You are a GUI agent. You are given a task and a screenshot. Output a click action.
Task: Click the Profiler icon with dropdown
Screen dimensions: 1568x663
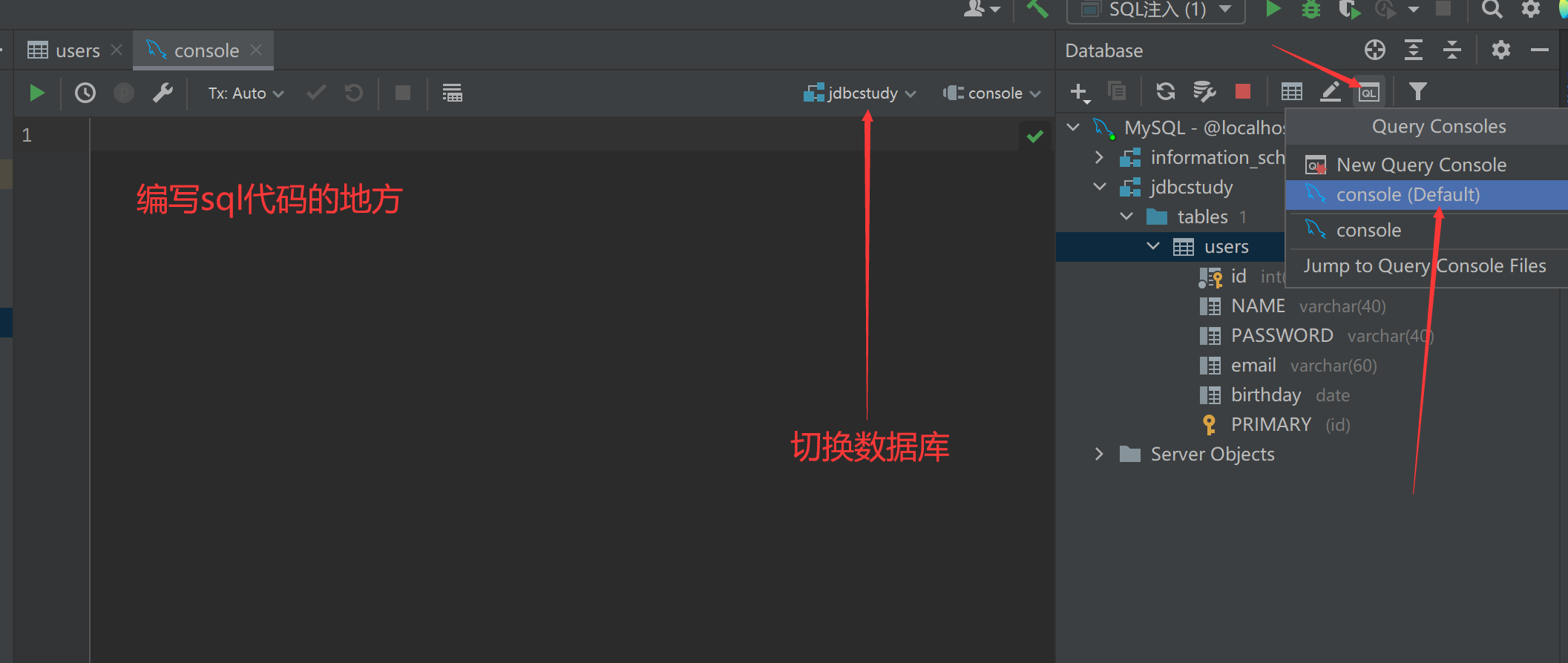(x=1397, y=9)
